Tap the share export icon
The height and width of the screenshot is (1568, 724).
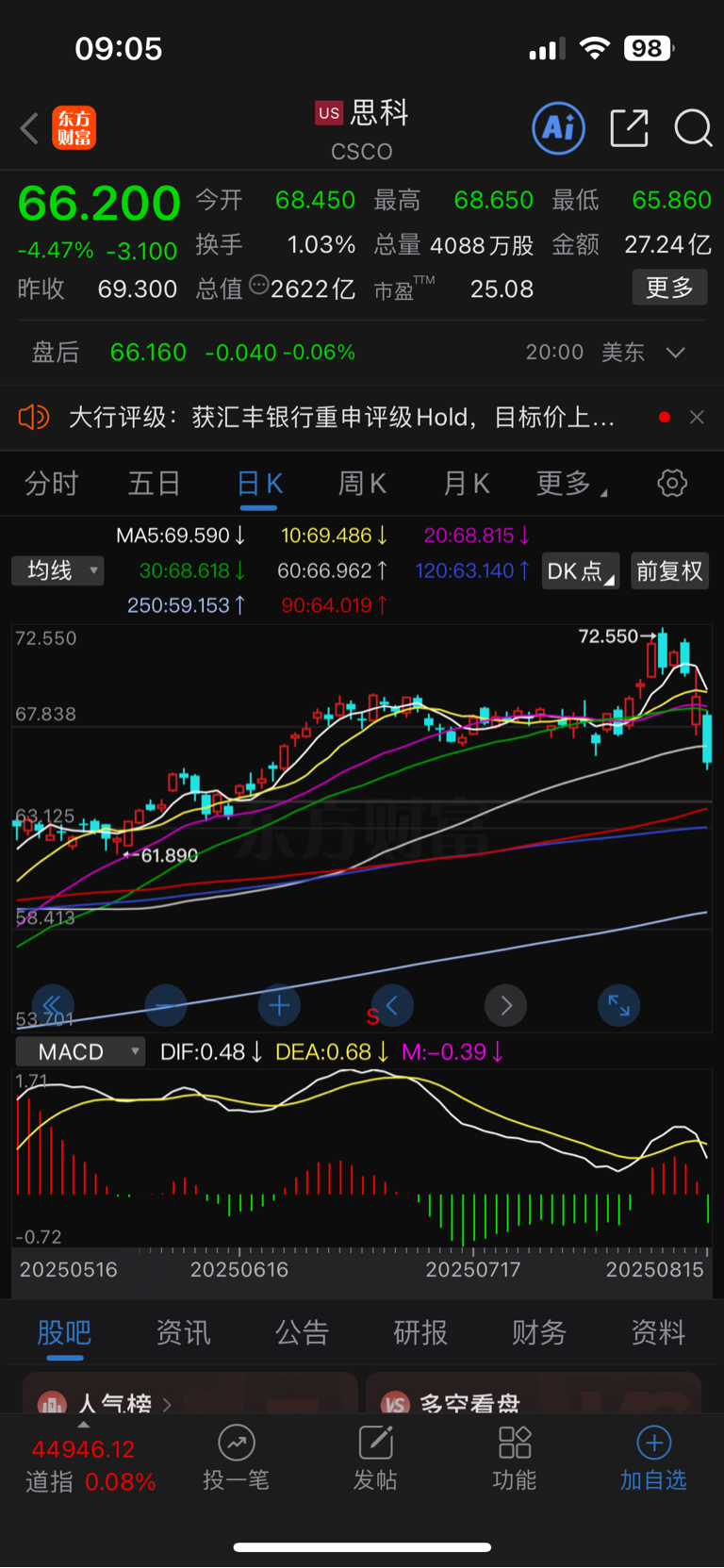(x=629, y=128)
